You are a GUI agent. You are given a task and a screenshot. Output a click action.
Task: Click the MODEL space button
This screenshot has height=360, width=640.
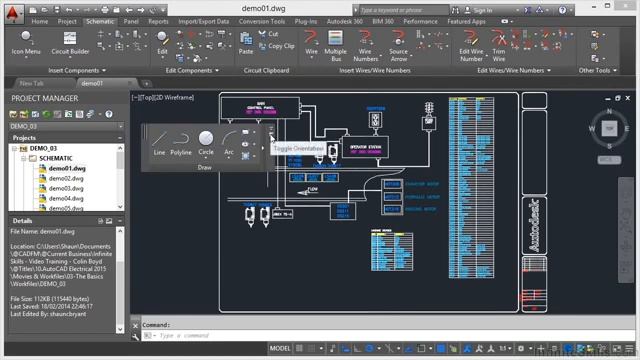(280, 349)
